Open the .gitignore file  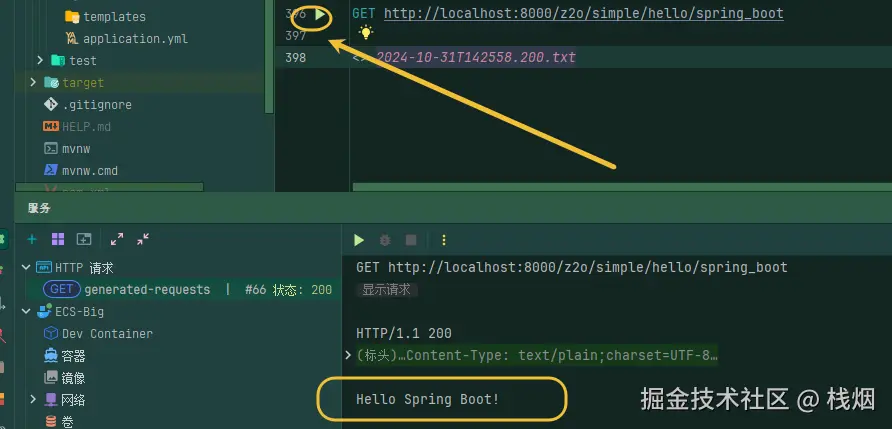[97, 105]
